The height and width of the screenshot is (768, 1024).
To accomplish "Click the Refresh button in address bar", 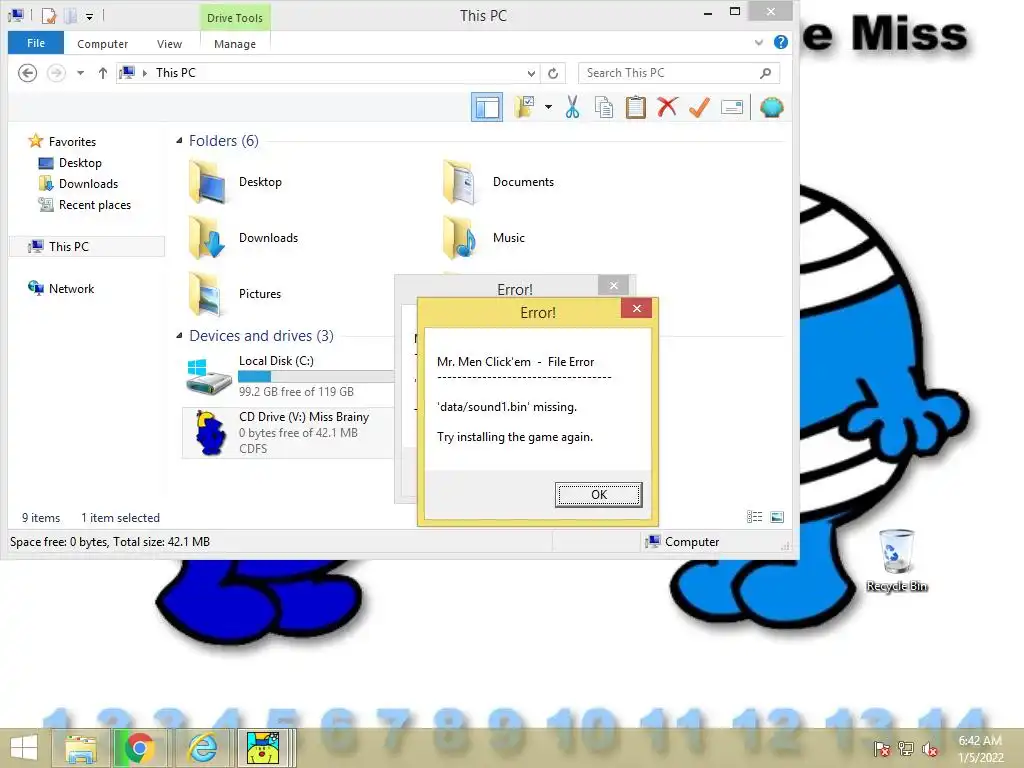I will [553, 73].
